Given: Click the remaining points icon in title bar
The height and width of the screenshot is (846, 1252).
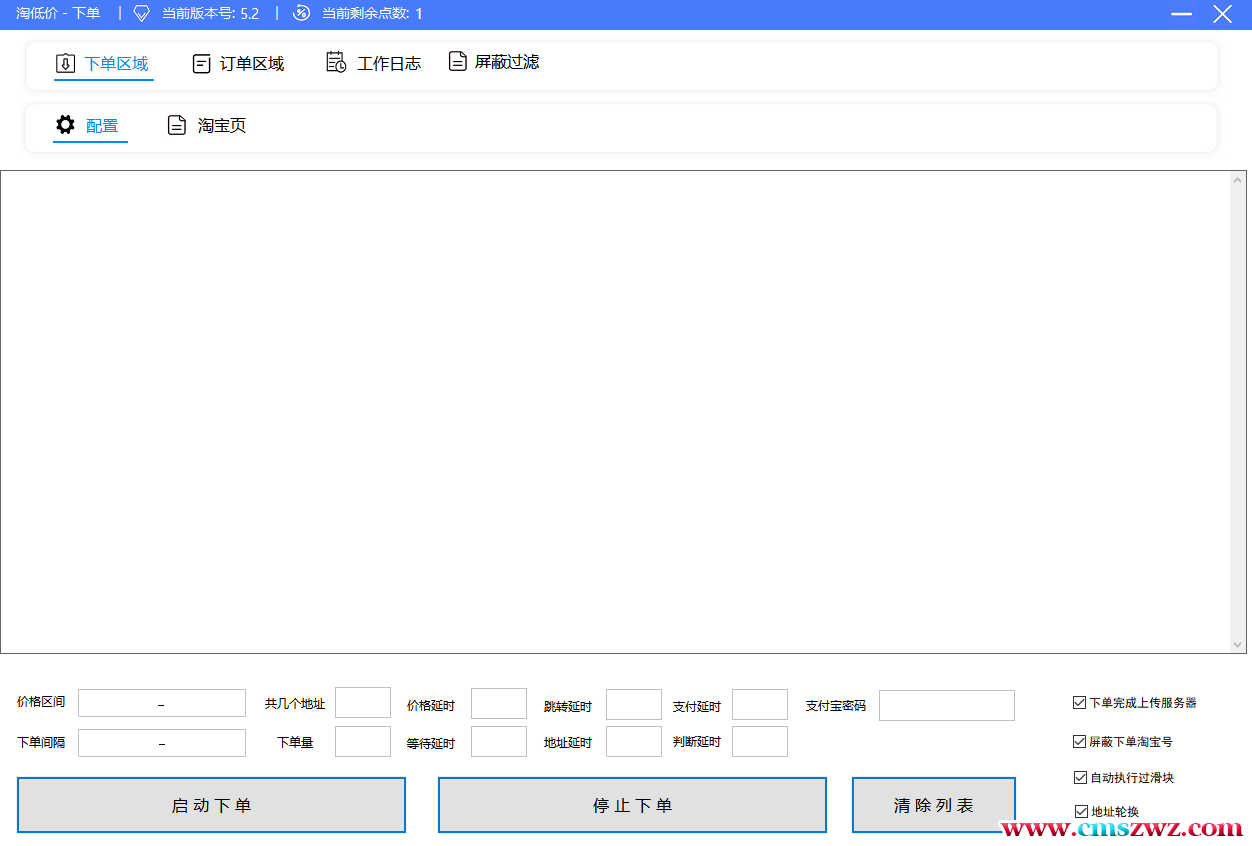Looking at the screenshot, I should point(301,13).
